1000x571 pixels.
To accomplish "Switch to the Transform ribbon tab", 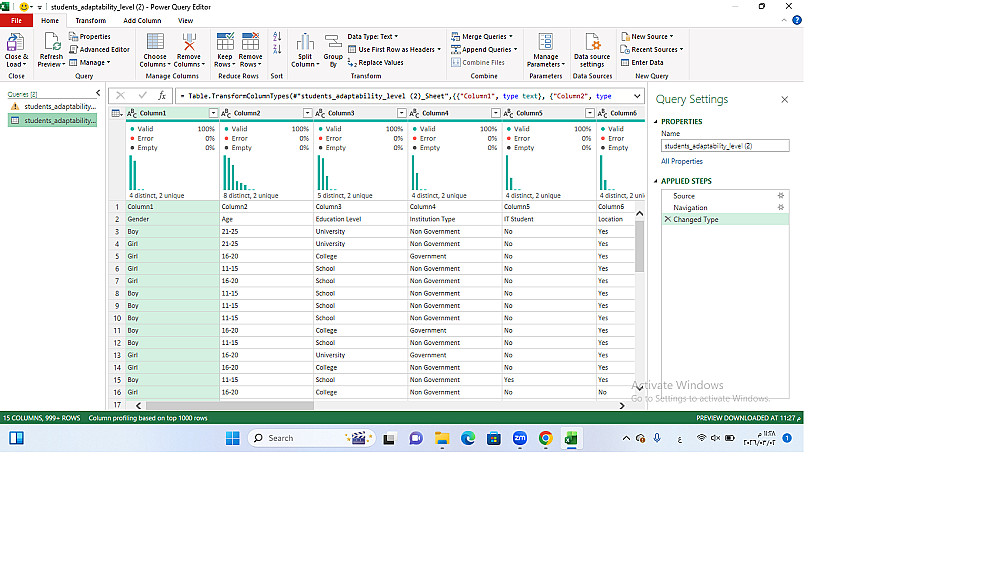I will tap(90, 20).
